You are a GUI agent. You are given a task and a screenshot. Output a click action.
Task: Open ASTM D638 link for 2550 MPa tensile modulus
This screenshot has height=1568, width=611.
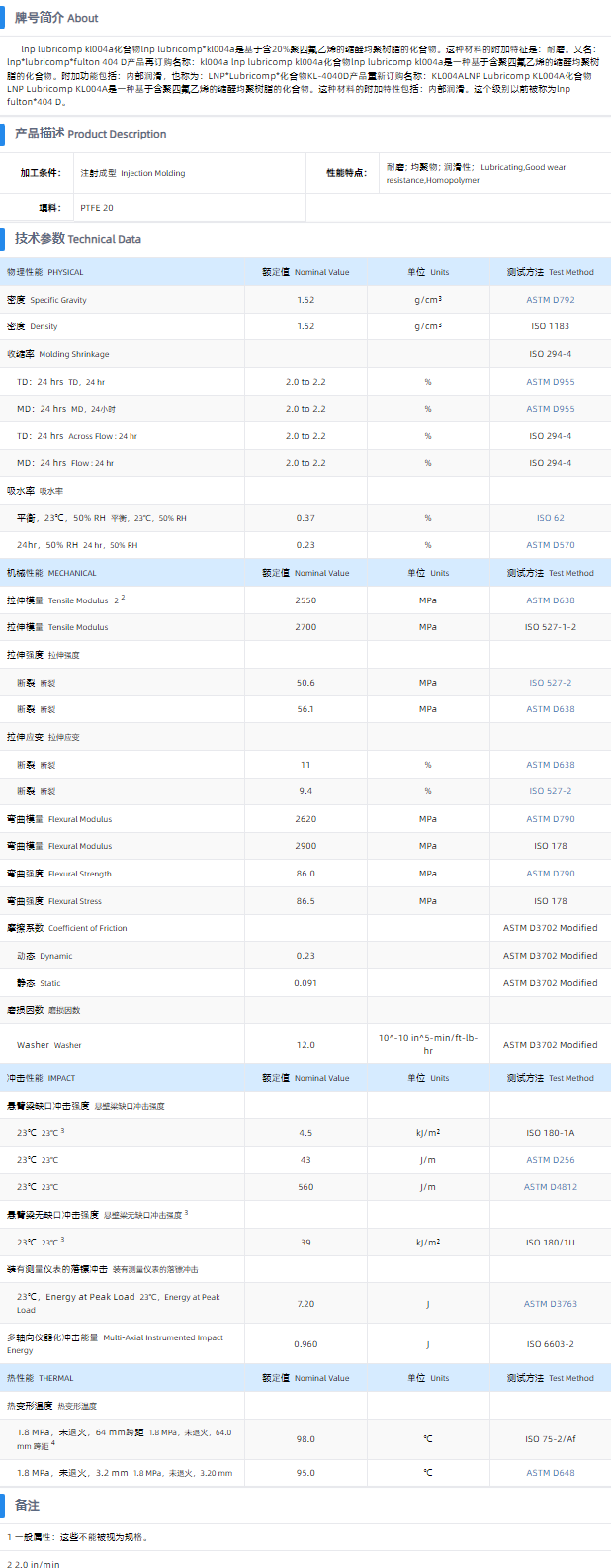click(x=550, y=600)
